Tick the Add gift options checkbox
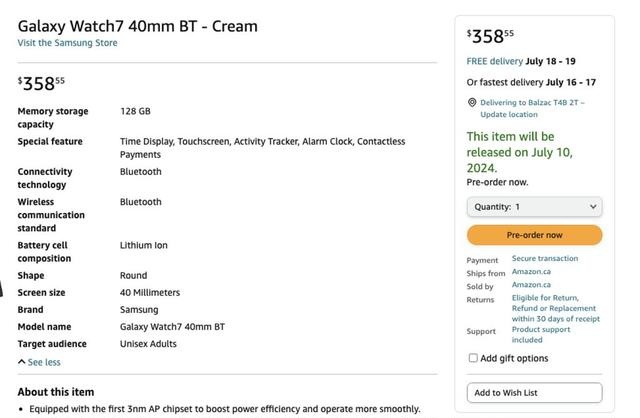 (x=473, y=358)
